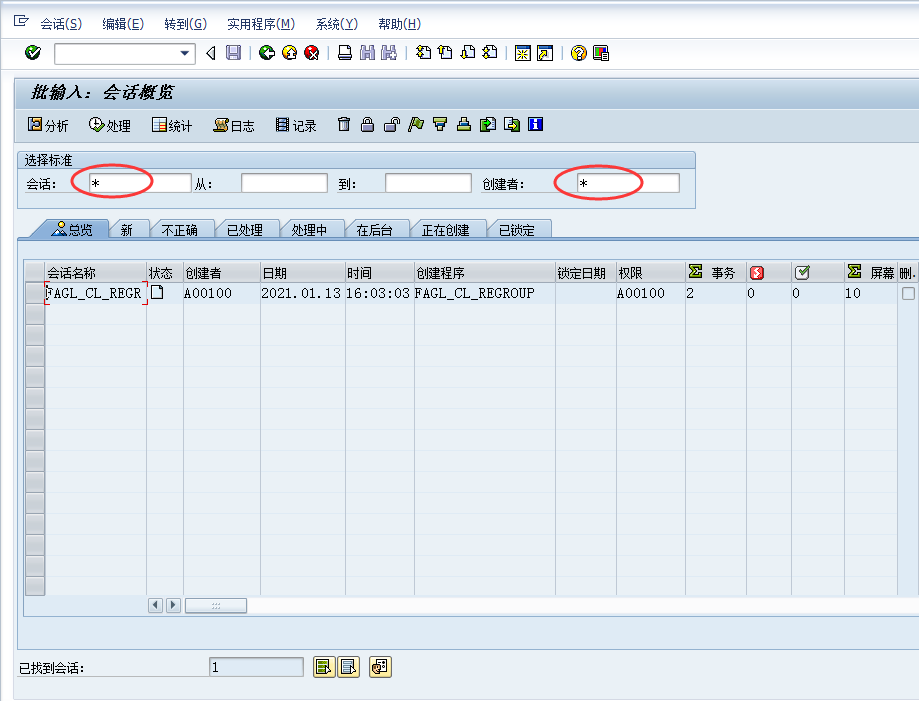The image size is (919, 701).
Task: Click the 处理 button
Action: click(110, 125)
